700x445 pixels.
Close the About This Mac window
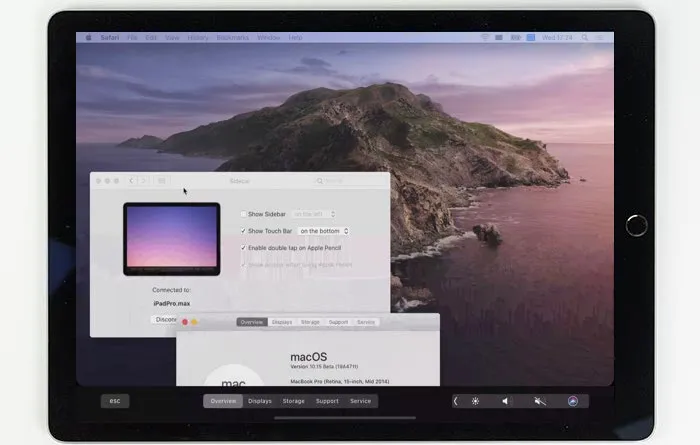(185, 322)
